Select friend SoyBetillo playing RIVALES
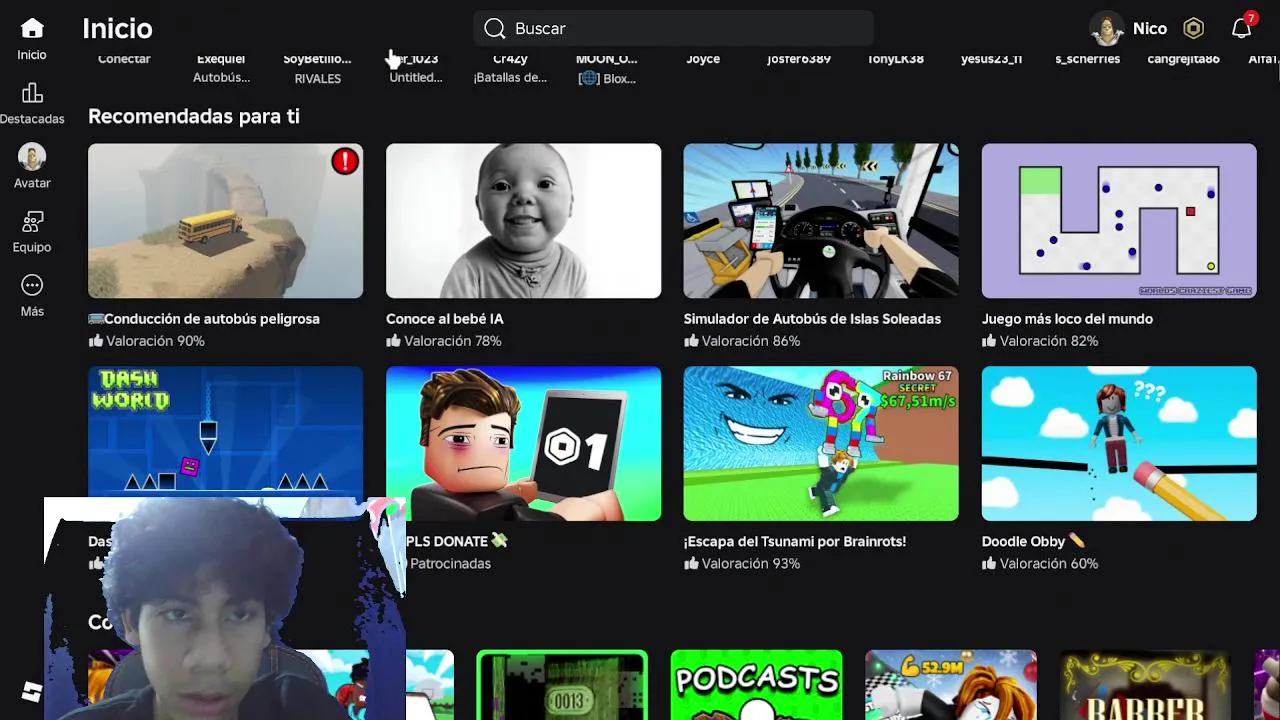1280x720 pixels. click(317, 68)
